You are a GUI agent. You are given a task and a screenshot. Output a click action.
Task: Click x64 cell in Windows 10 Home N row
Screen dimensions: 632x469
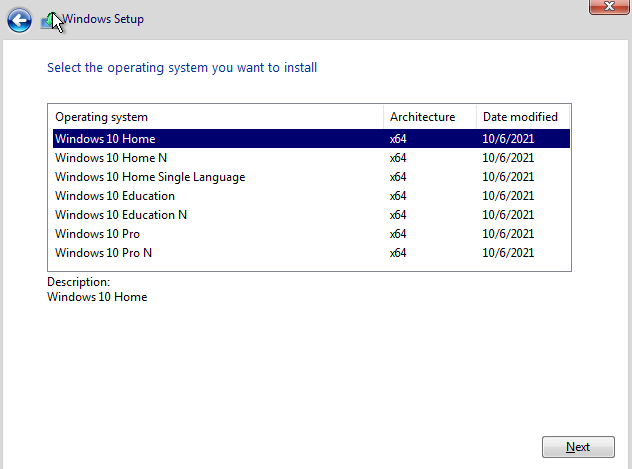[398, 158]
